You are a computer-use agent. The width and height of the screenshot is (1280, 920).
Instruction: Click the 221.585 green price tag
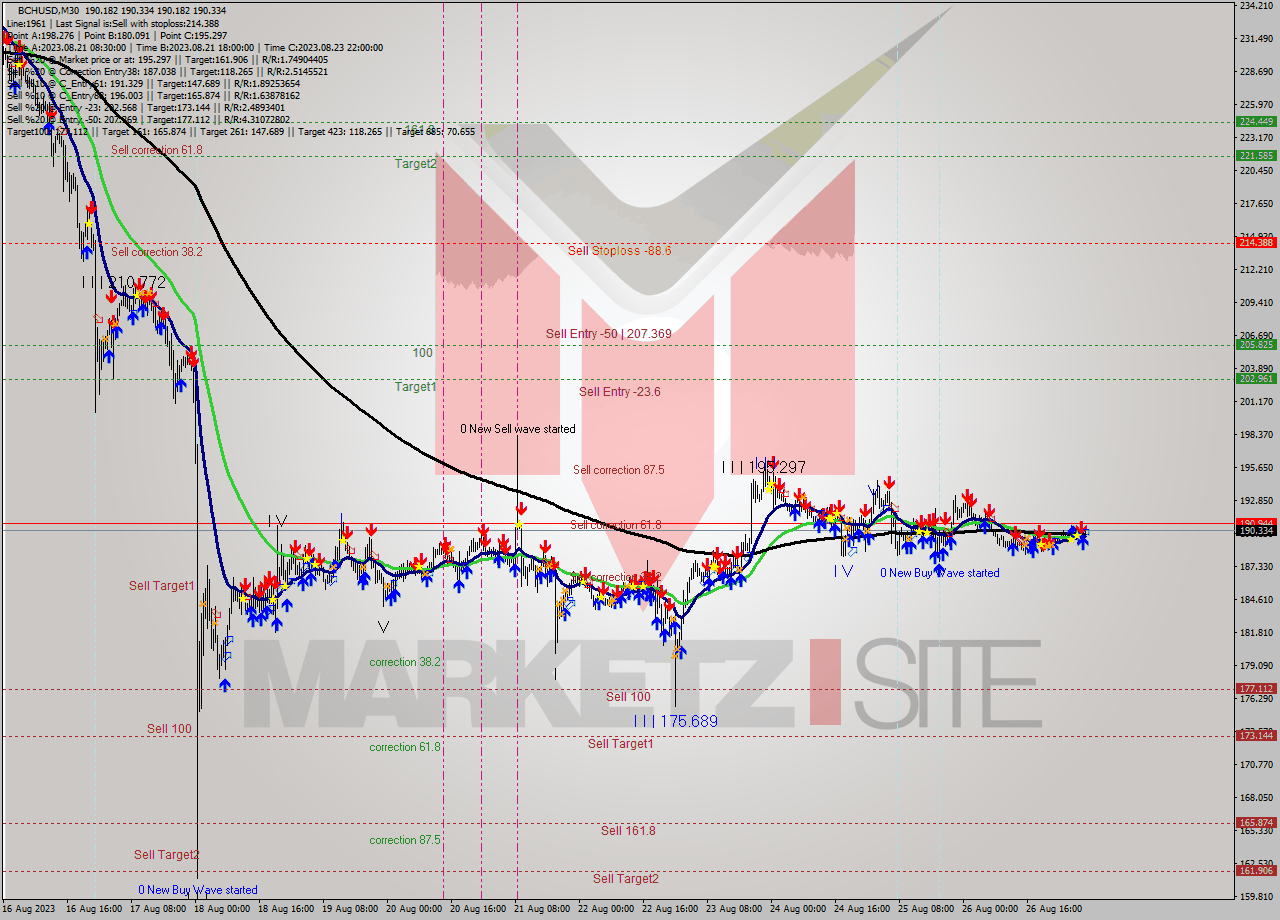click(x=1256, y=156)
